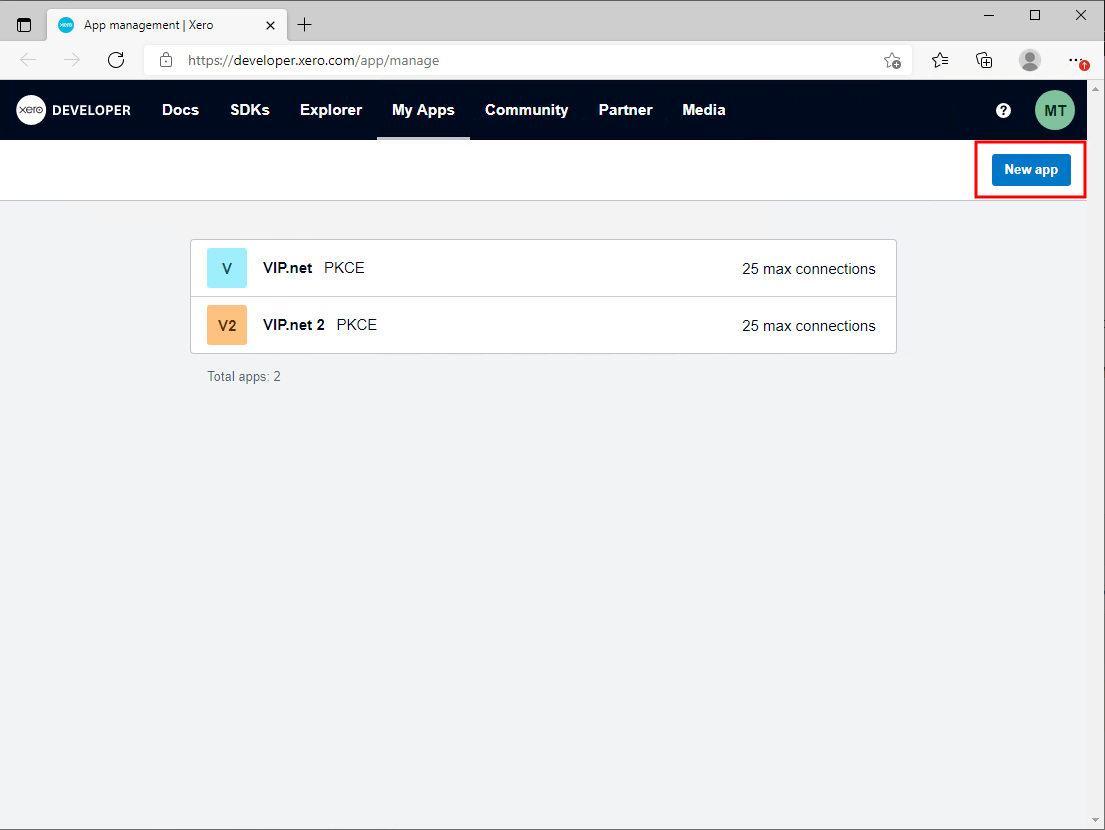
Task: Close the App management tab
Action: (x=270, y=25)
